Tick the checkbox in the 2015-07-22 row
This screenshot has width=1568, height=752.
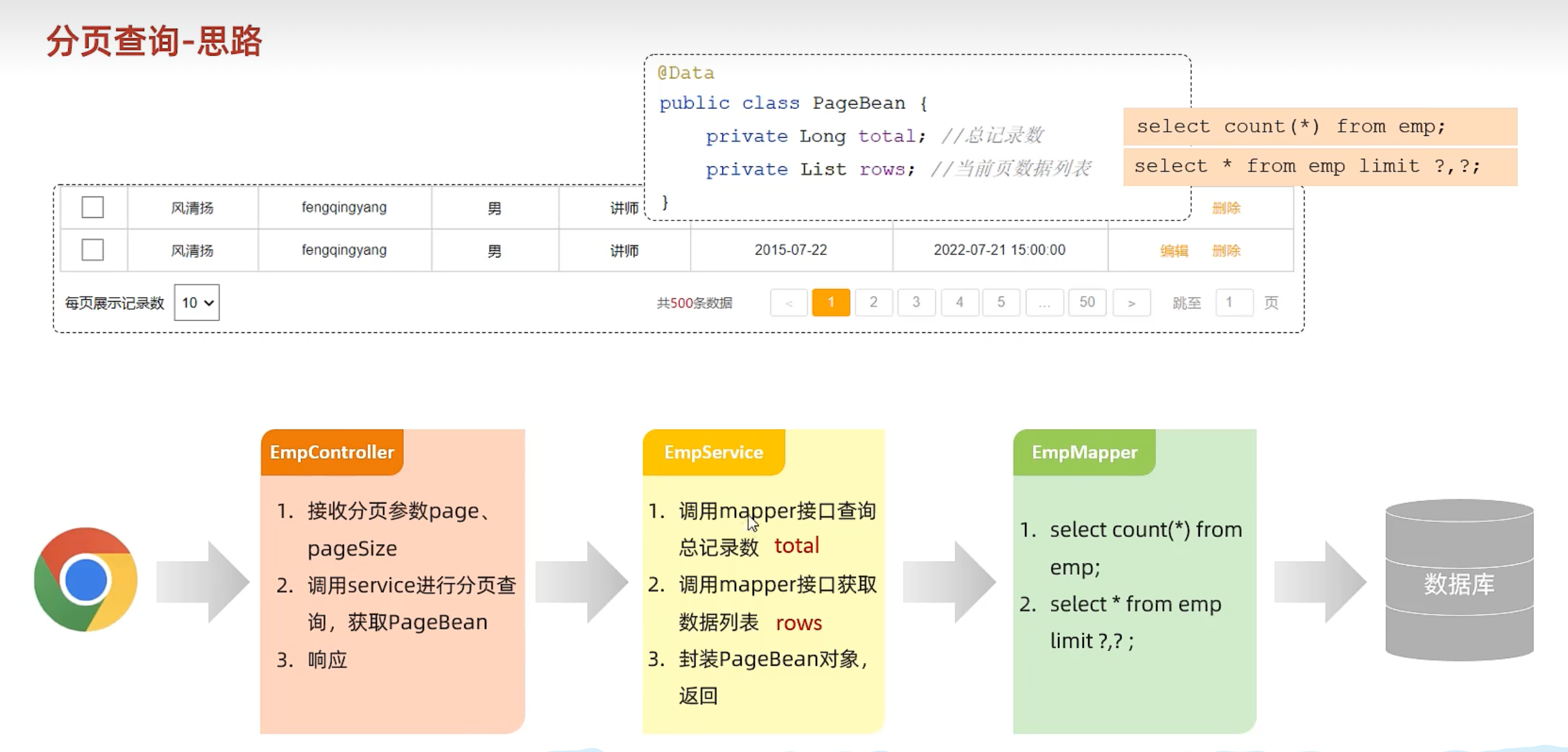point(93,250)
